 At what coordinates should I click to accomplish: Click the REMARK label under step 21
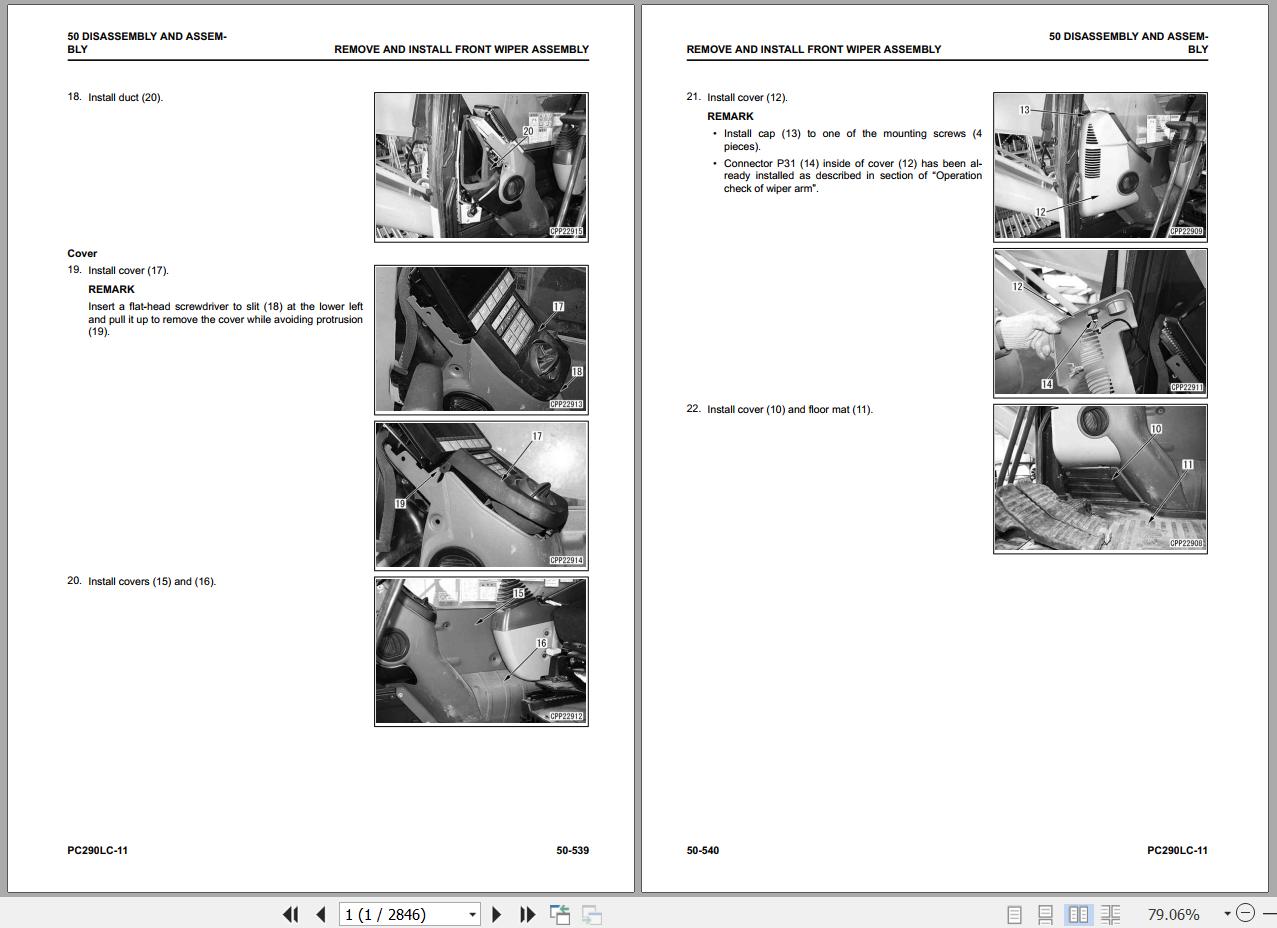coord(730,116)
